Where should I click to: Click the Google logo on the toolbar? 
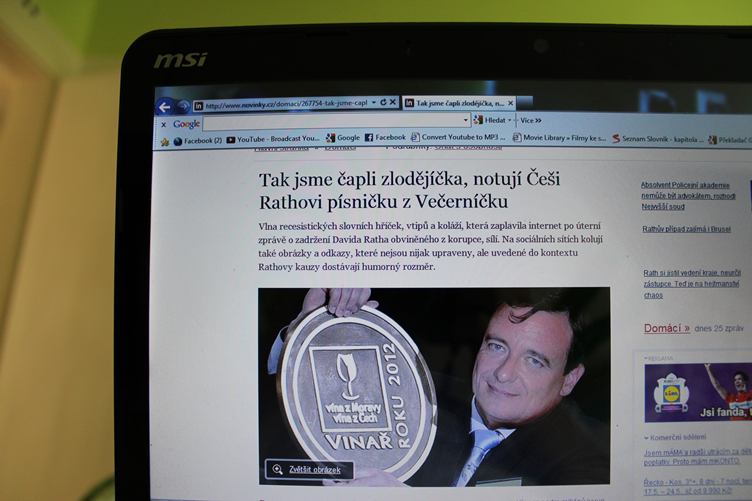click(x=186, y=124)
